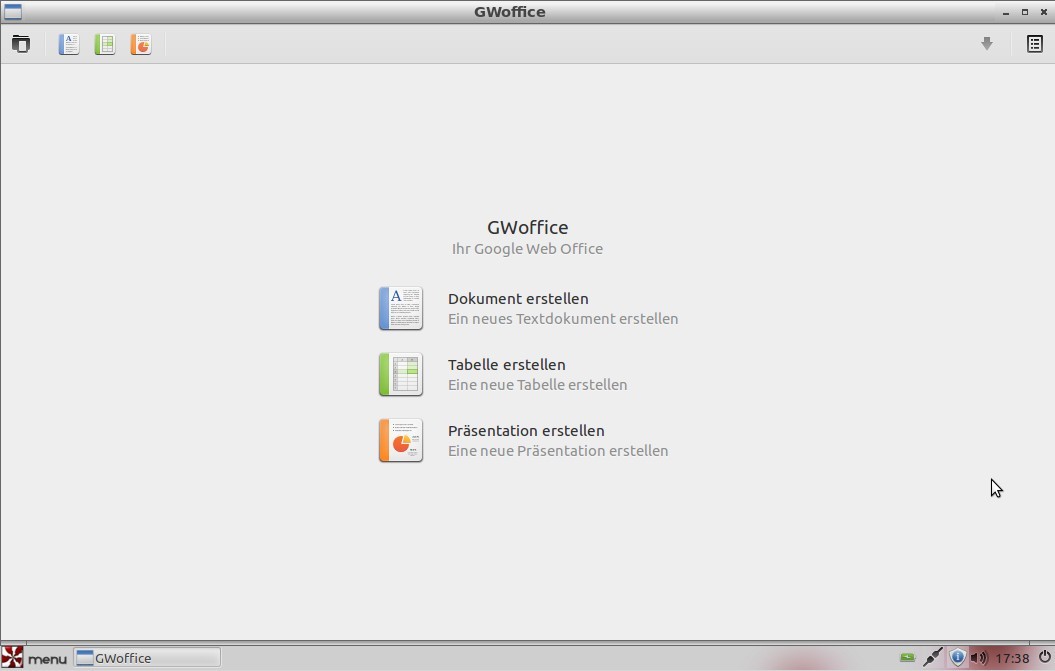Close the GWoffice window

(x=1044, y=12)
